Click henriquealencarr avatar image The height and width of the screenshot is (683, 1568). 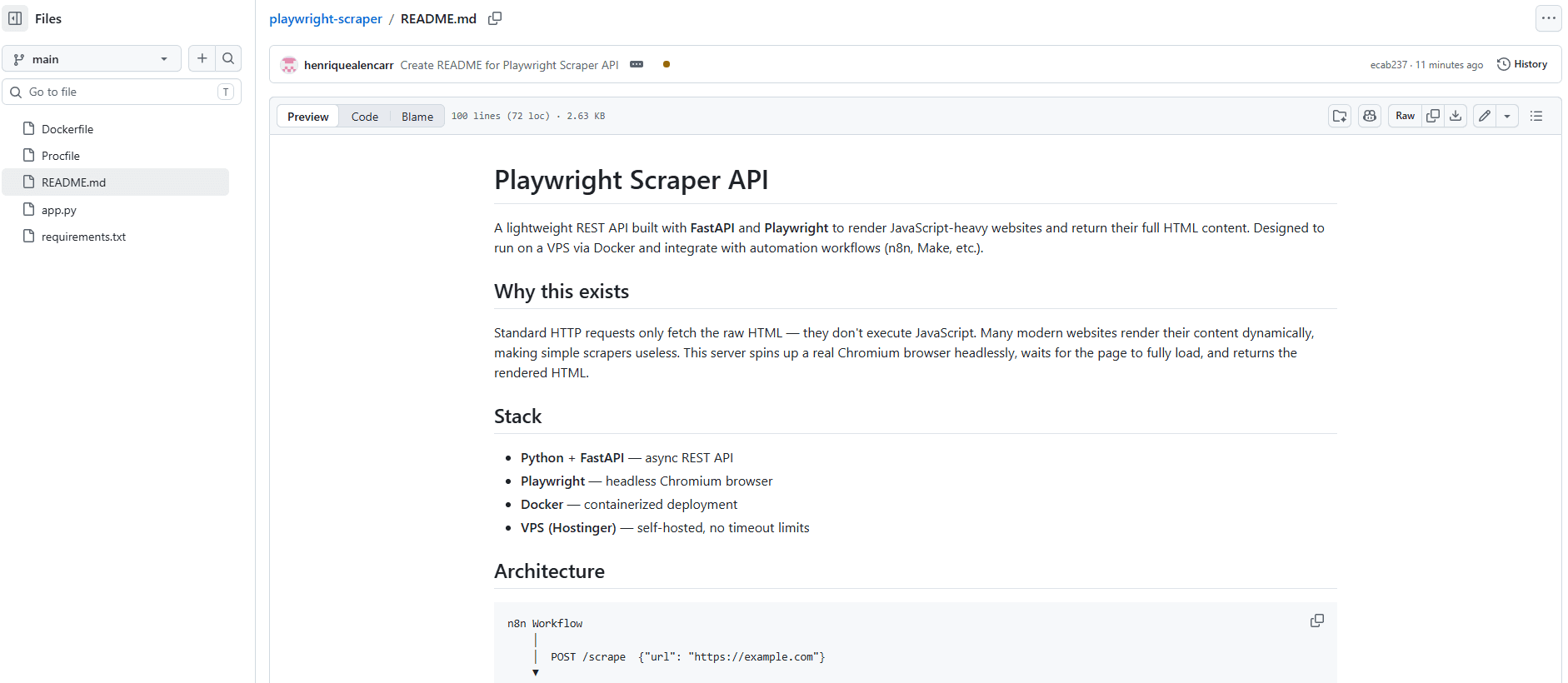pyautogui.click(x=289, y=65)
